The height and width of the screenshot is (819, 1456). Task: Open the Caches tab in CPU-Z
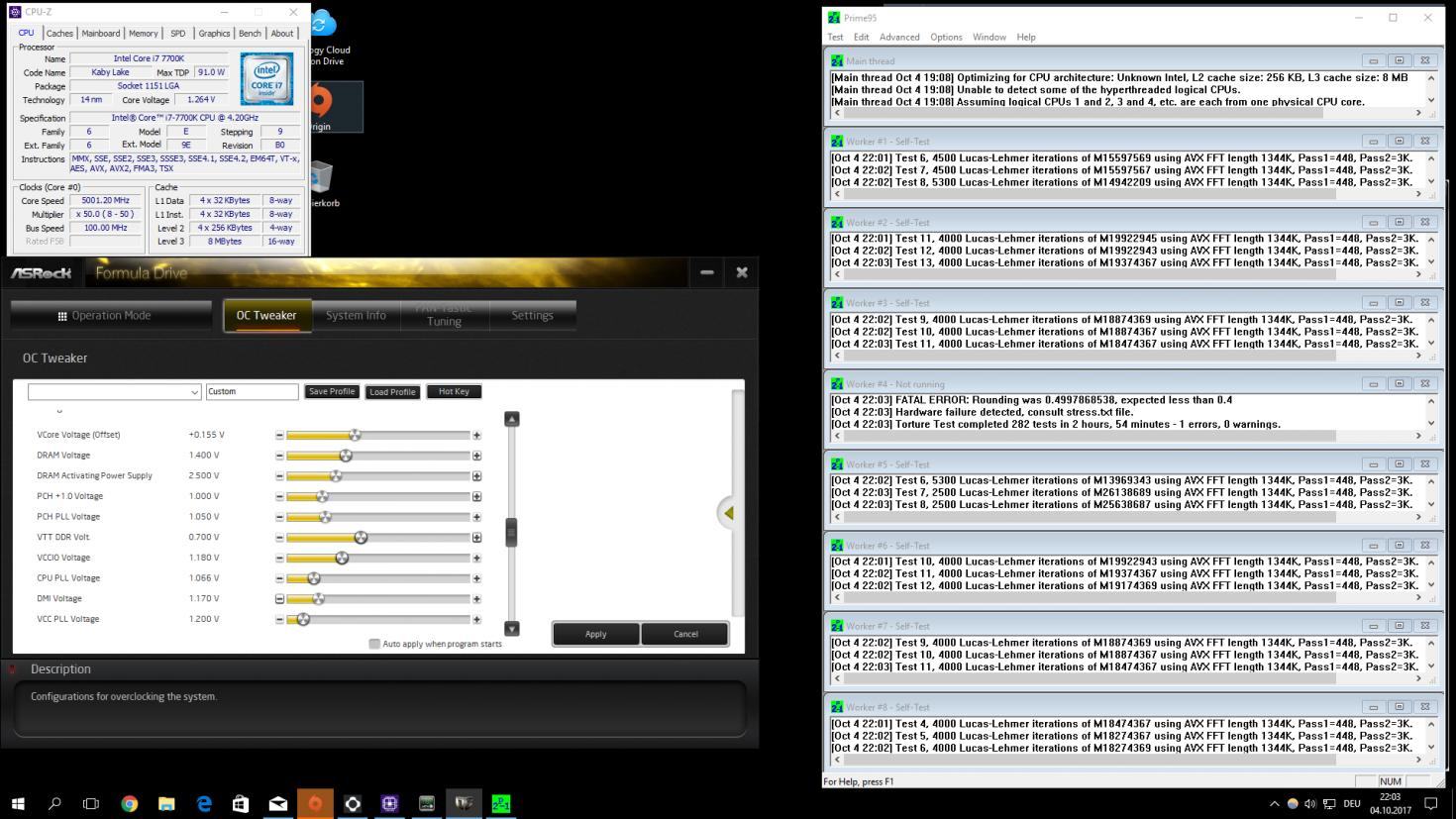point(59,33)
